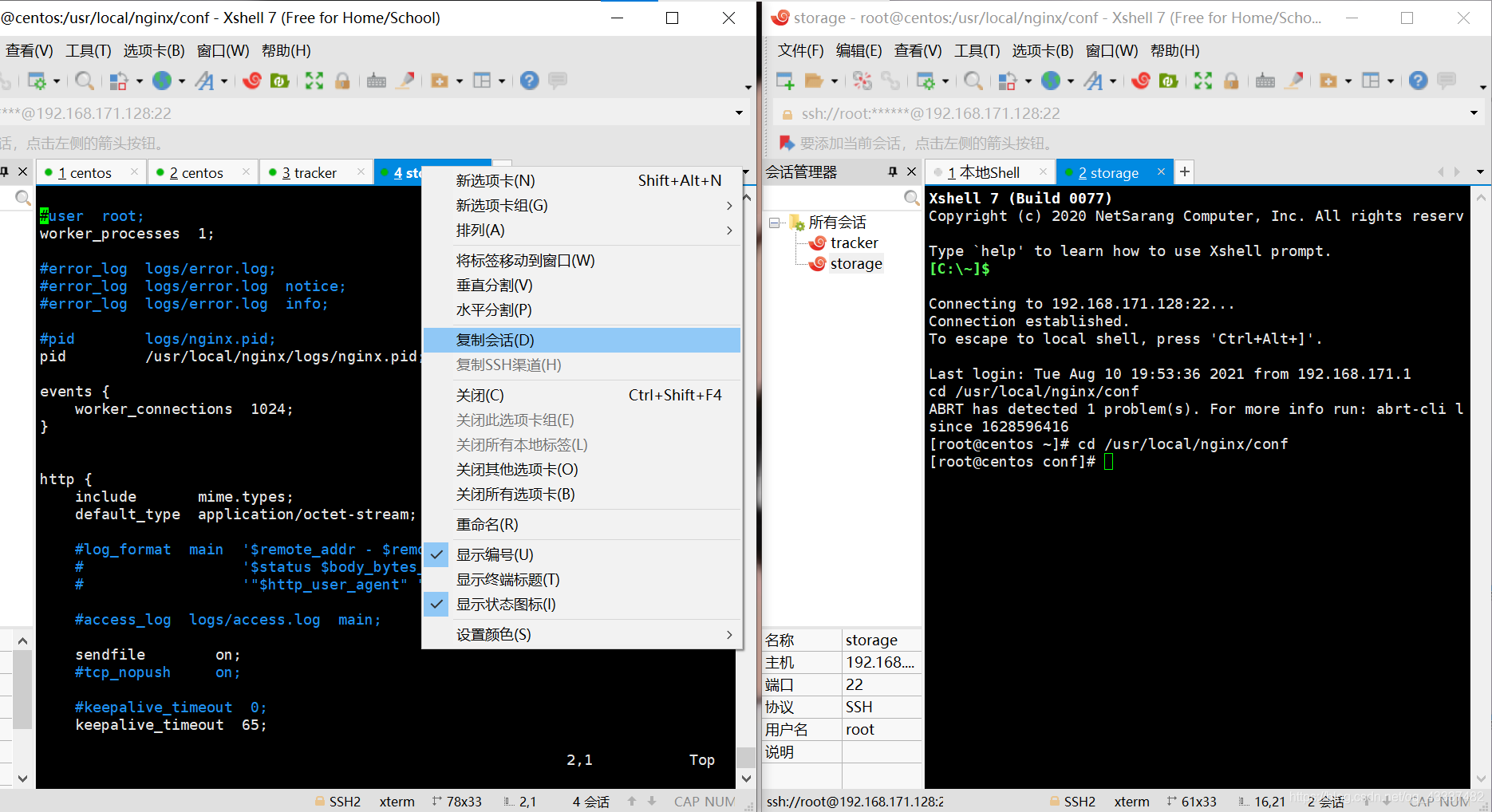1492x812 pixels.
Task: Choose 垂直分割(V) menu entry
Action: pos(582,286)
